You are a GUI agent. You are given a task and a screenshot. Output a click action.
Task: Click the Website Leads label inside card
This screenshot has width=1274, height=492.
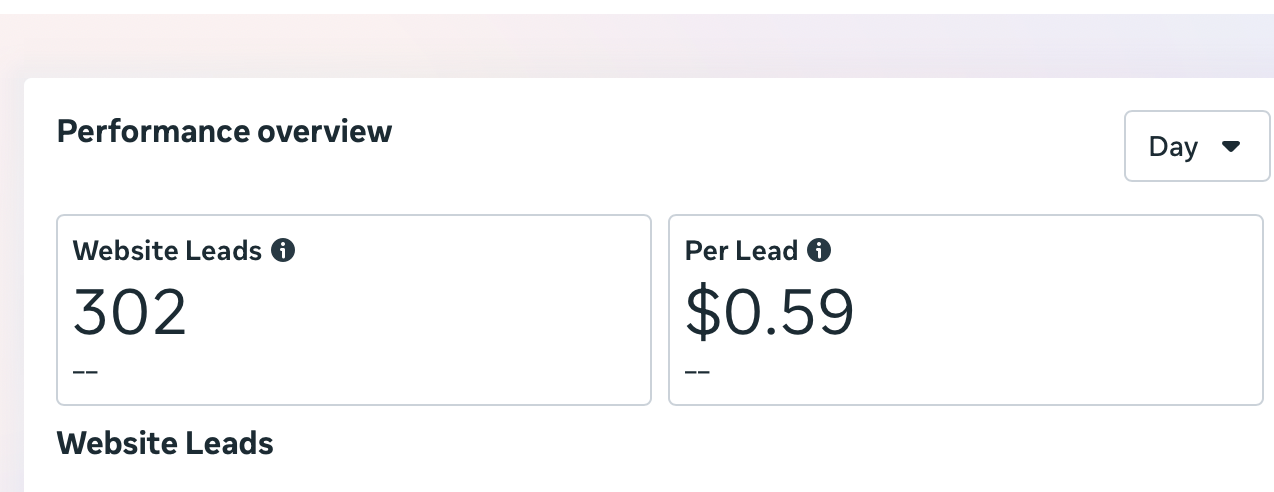pyautogui.click(x=167, y=250)
